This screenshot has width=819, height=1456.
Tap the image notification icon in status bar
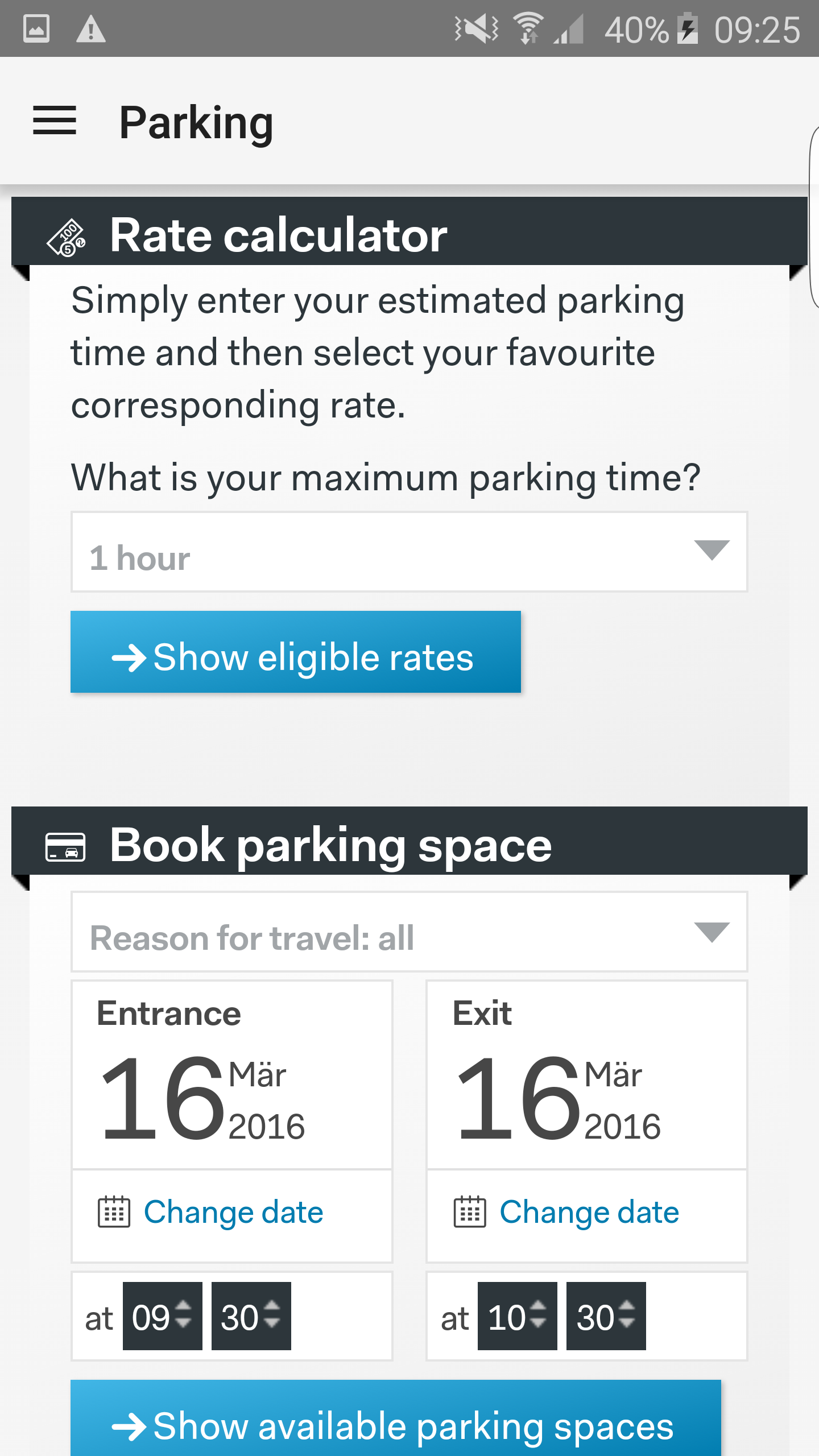(36, 29)
